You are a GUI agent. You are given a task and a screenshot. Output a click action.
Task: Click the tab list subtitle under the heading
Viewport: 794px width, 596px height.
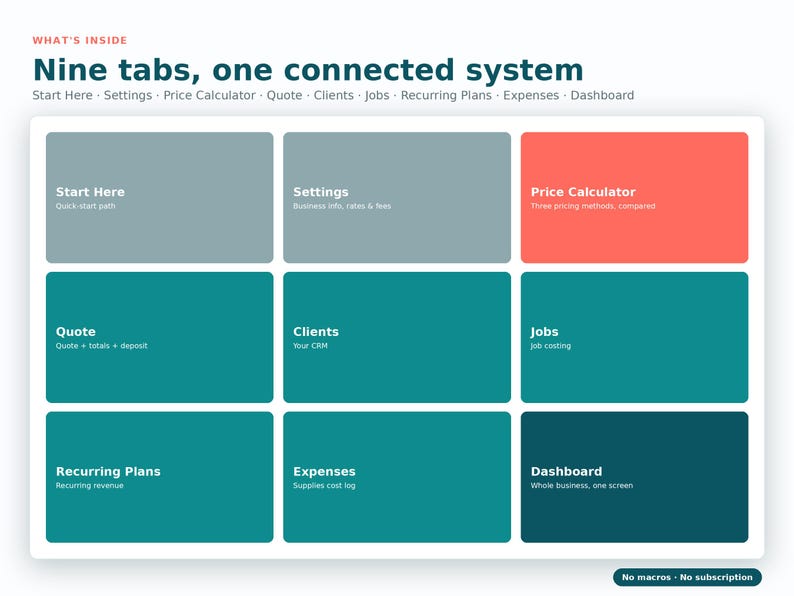(x=333, y=95)
